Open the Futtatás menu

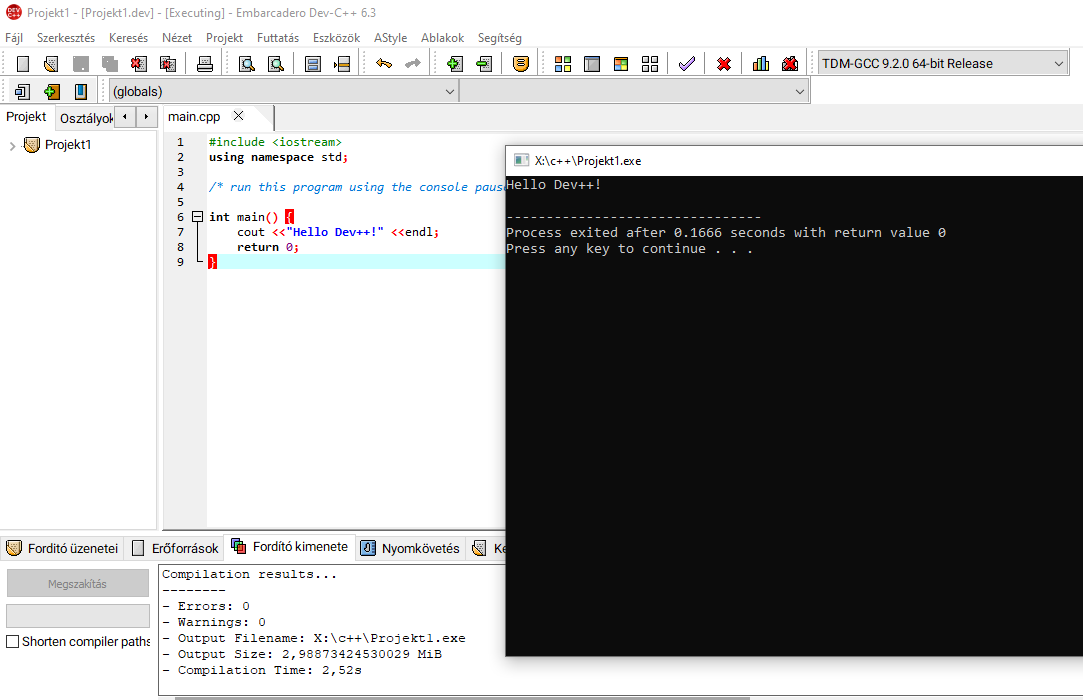278,38
